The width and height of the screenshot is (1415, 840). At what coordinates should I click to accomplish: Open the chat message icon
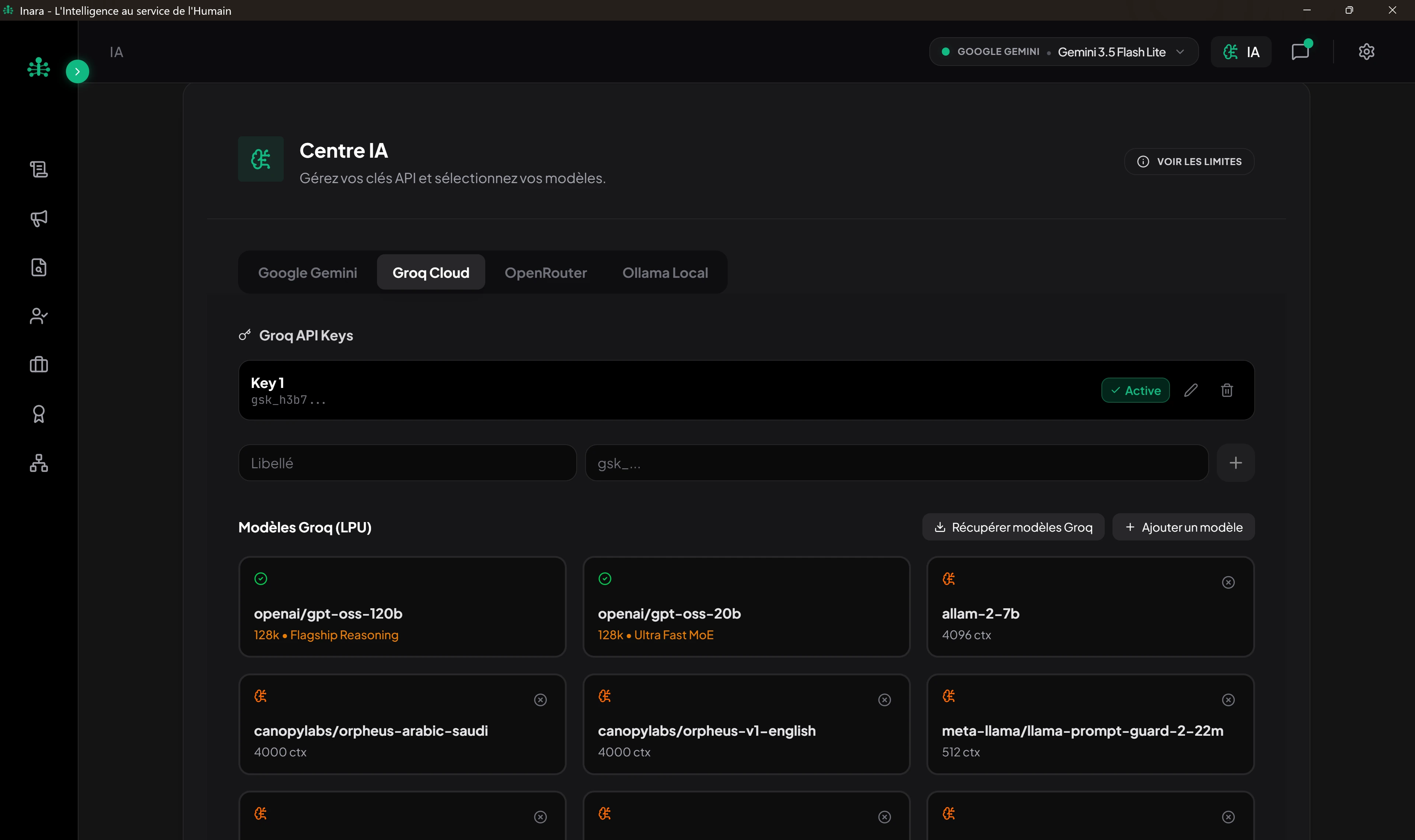pyautogui.click(x=1301, y=52)
